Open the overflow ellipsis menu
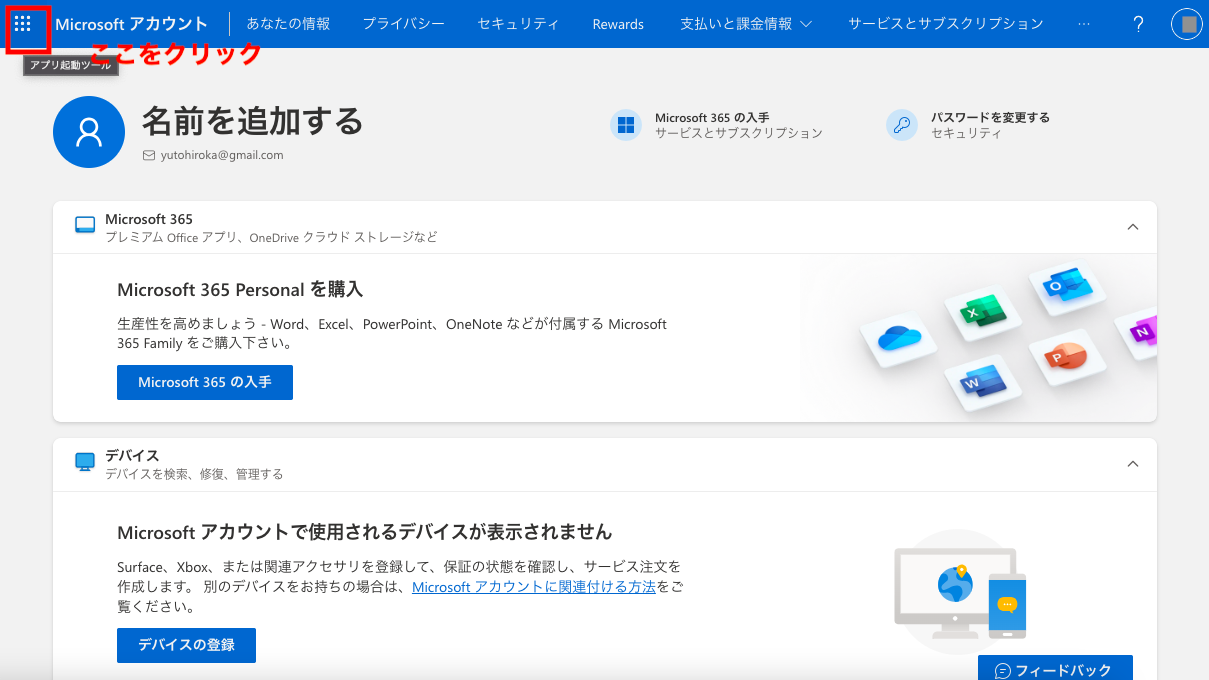Image resolution: width=1209 pixels, height=680 pixels. [1084, 23]
